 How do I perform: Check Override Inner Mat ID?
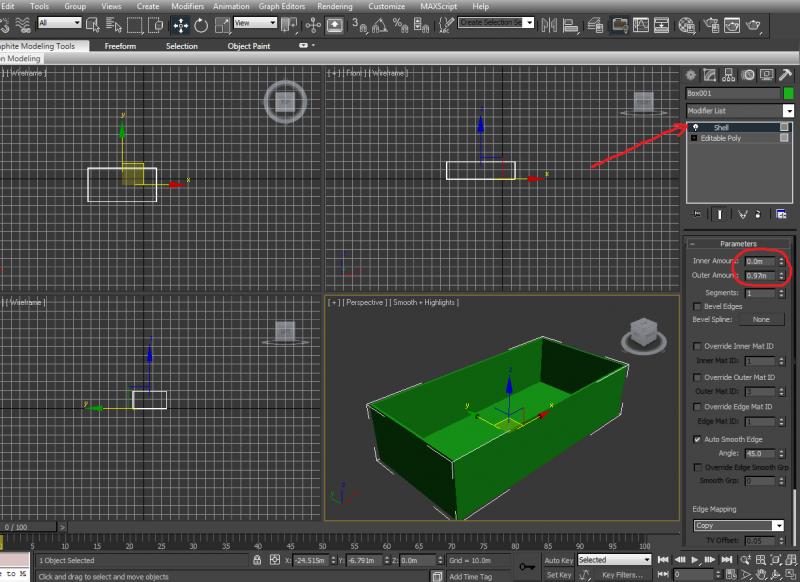pos(697,346)
